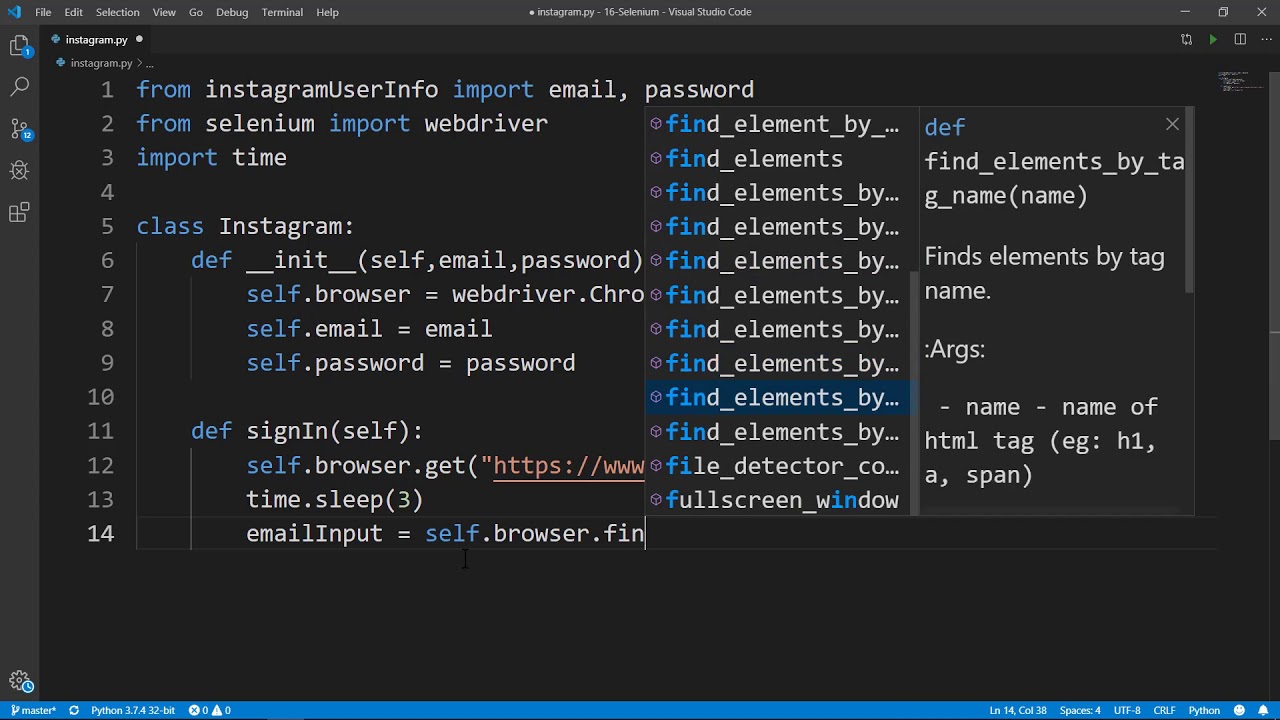1280x720 pixels.
Task: Open Source Control view with badge 12
Action: [20, 129]
